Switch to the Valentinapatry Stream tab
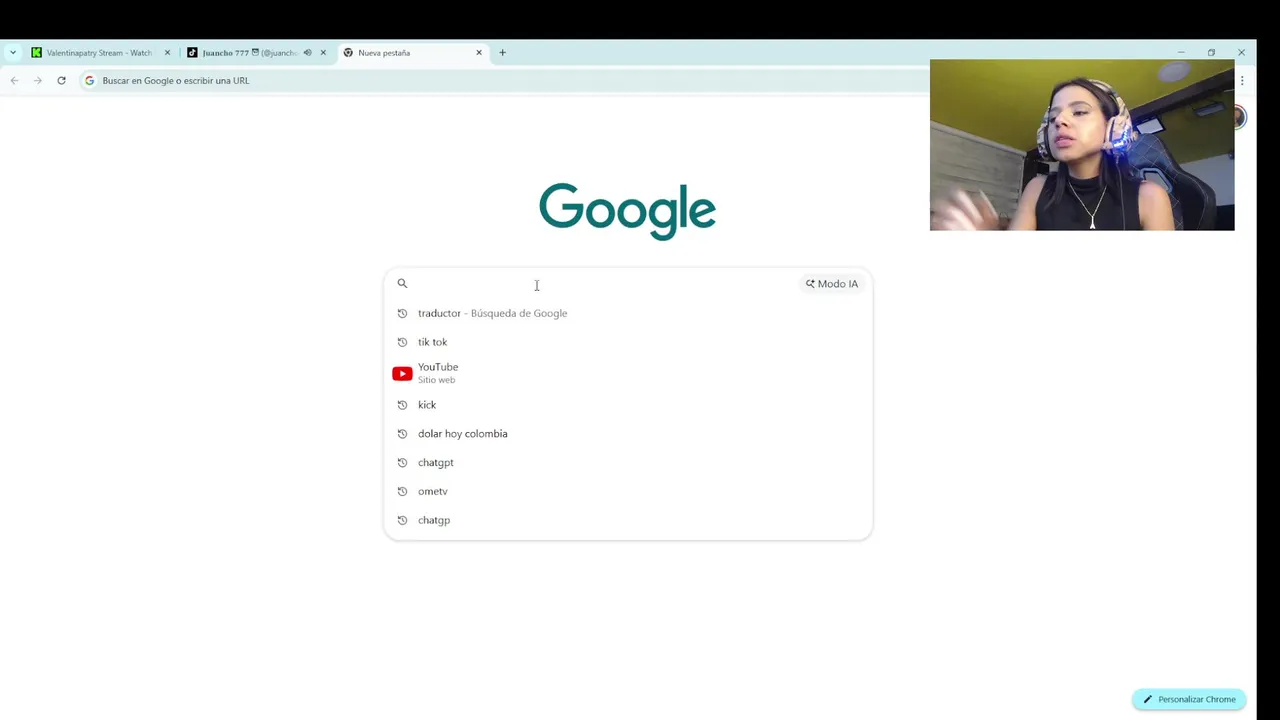 (x=100, y=53)
